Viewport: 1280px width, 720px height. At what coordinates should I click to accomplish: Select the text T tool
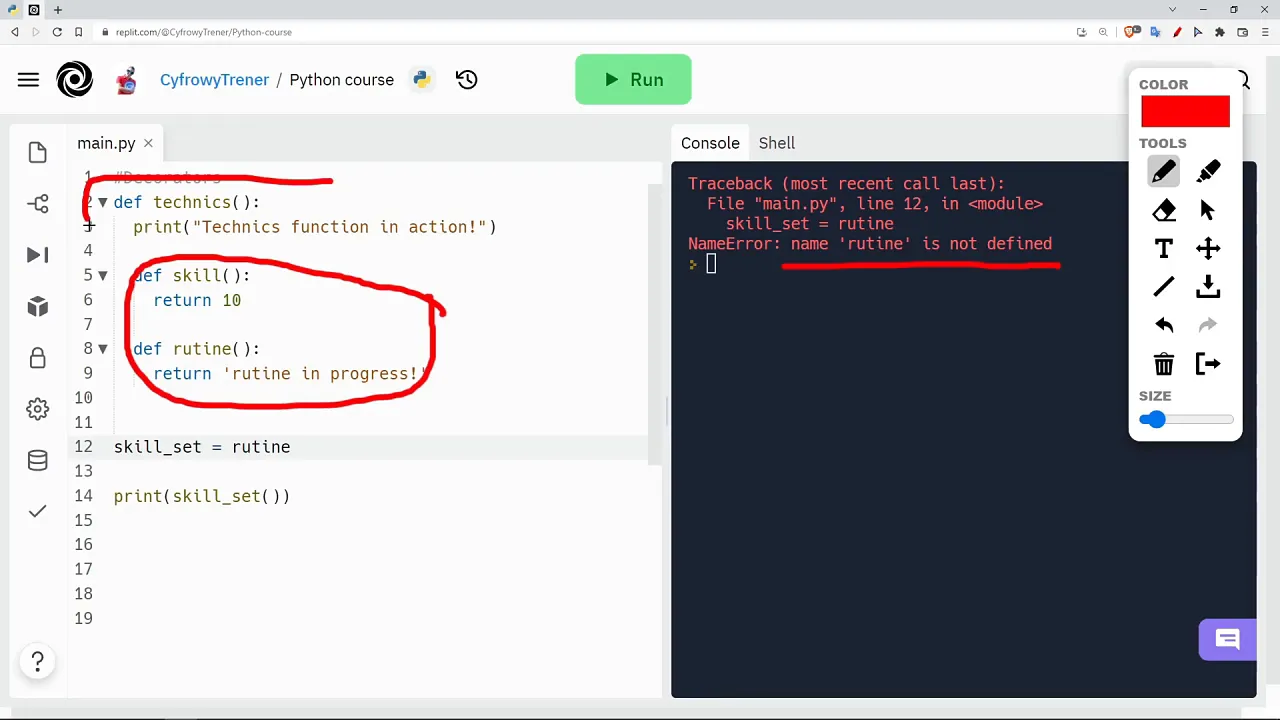(1163, 249)
